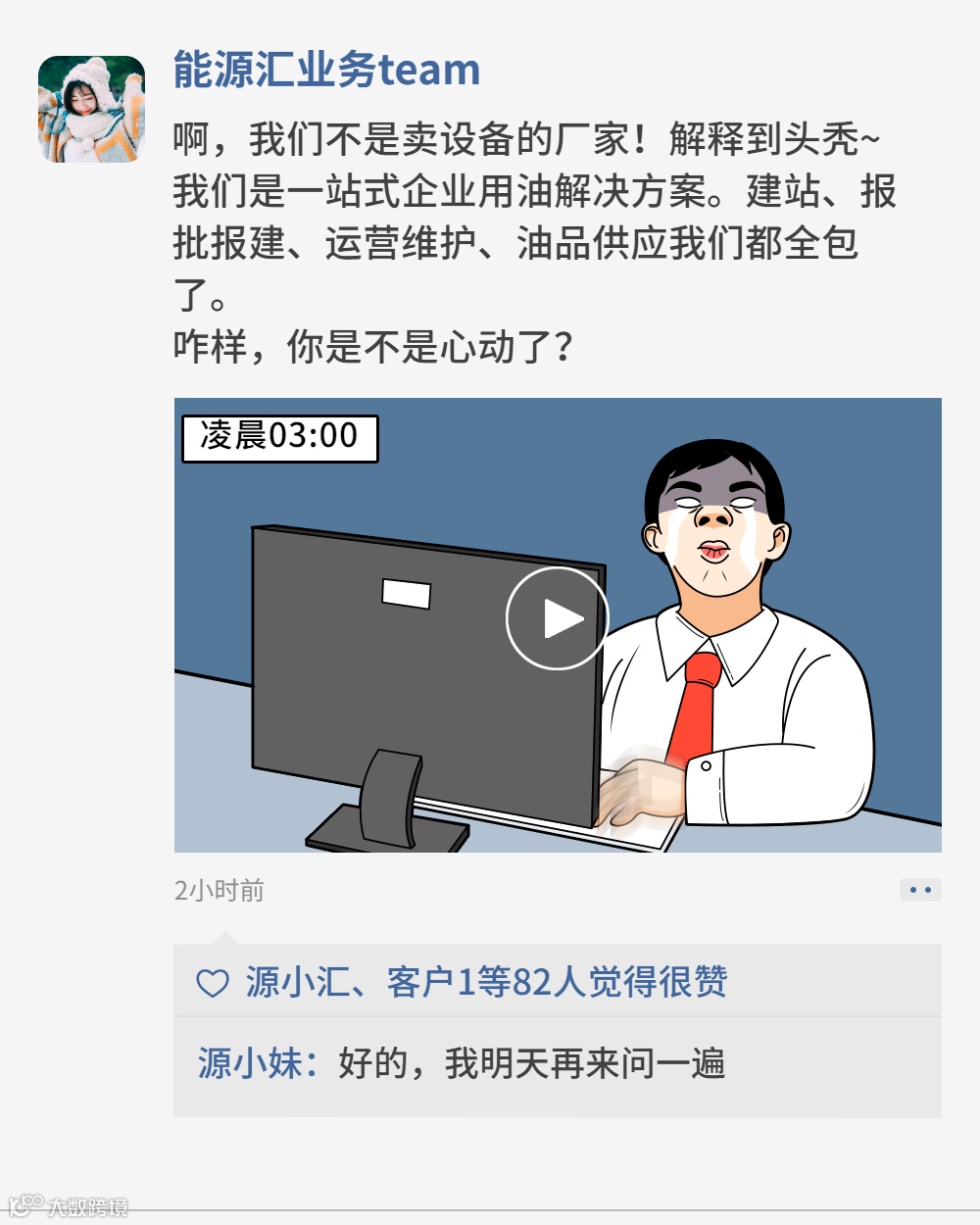980x1225 pixels.
Task: Click the 大数跨境 watermark logo icon
Action: [x=26, y=1205]
